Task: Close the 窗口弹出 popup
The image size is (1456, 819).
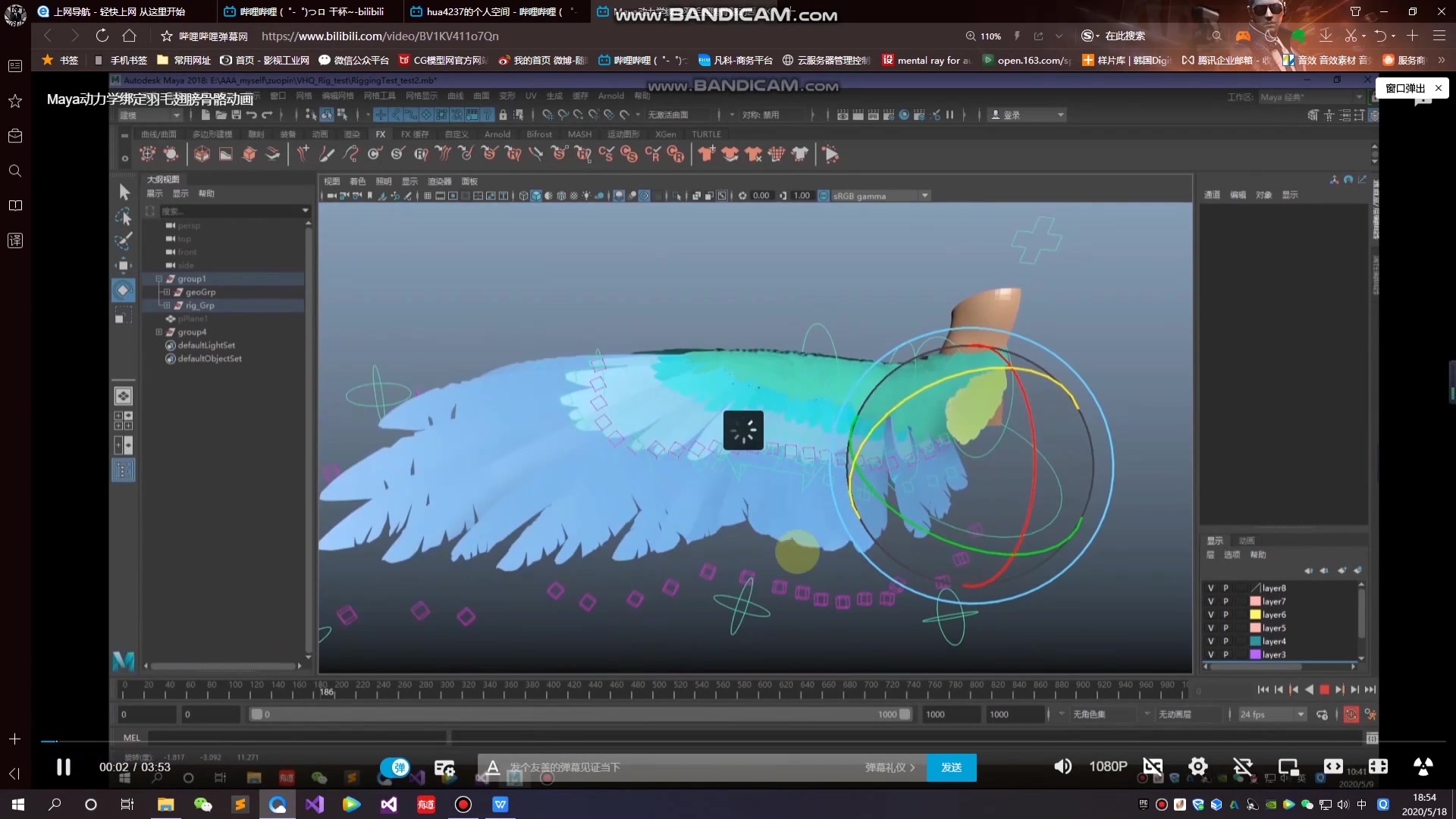Action: 1438,88
